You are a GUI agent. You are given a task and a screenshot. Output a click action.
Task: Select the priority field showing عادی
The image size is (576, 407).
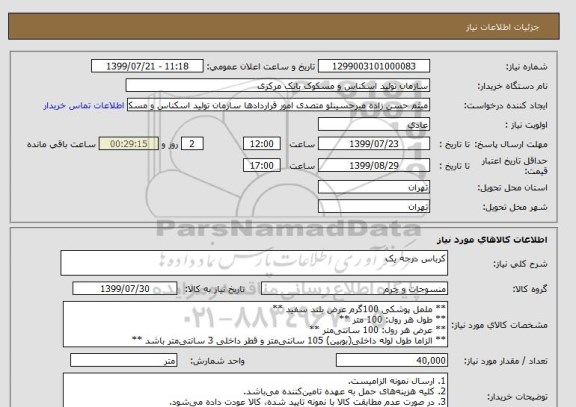pyautogui.click(x=374, y=125)
